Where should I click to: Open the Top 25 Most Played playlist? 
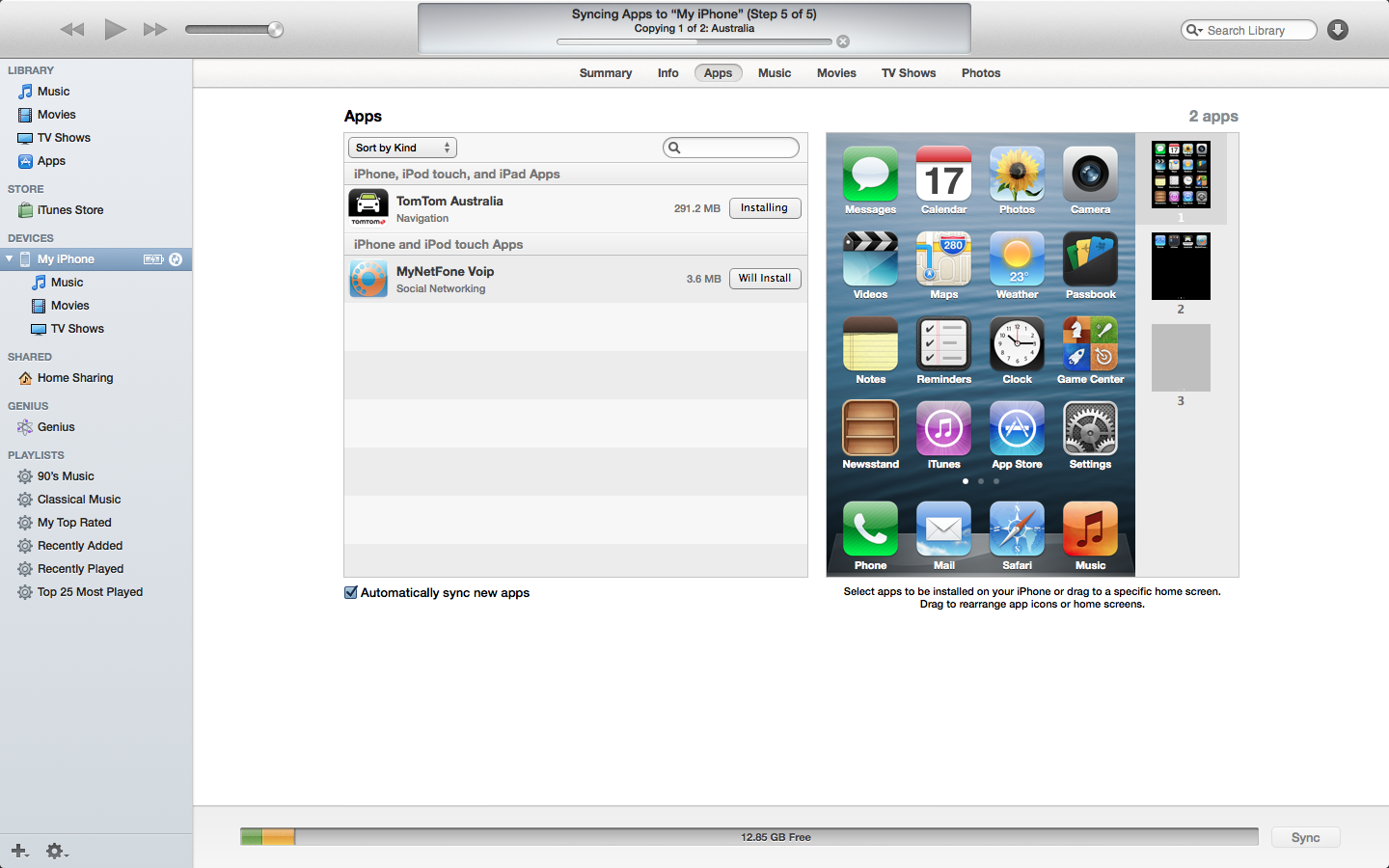[x=90, y=592]
